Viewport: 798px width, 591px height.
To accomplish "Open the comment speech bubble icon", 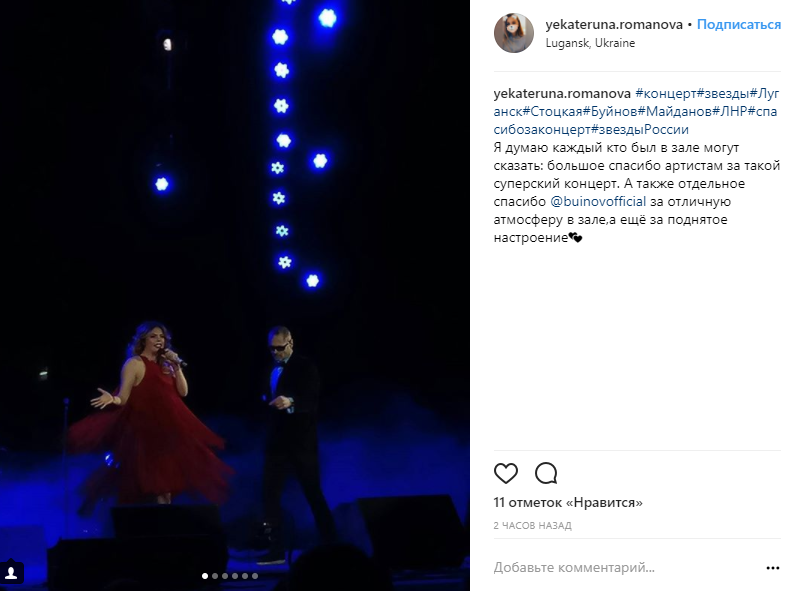I will [546, 473].
